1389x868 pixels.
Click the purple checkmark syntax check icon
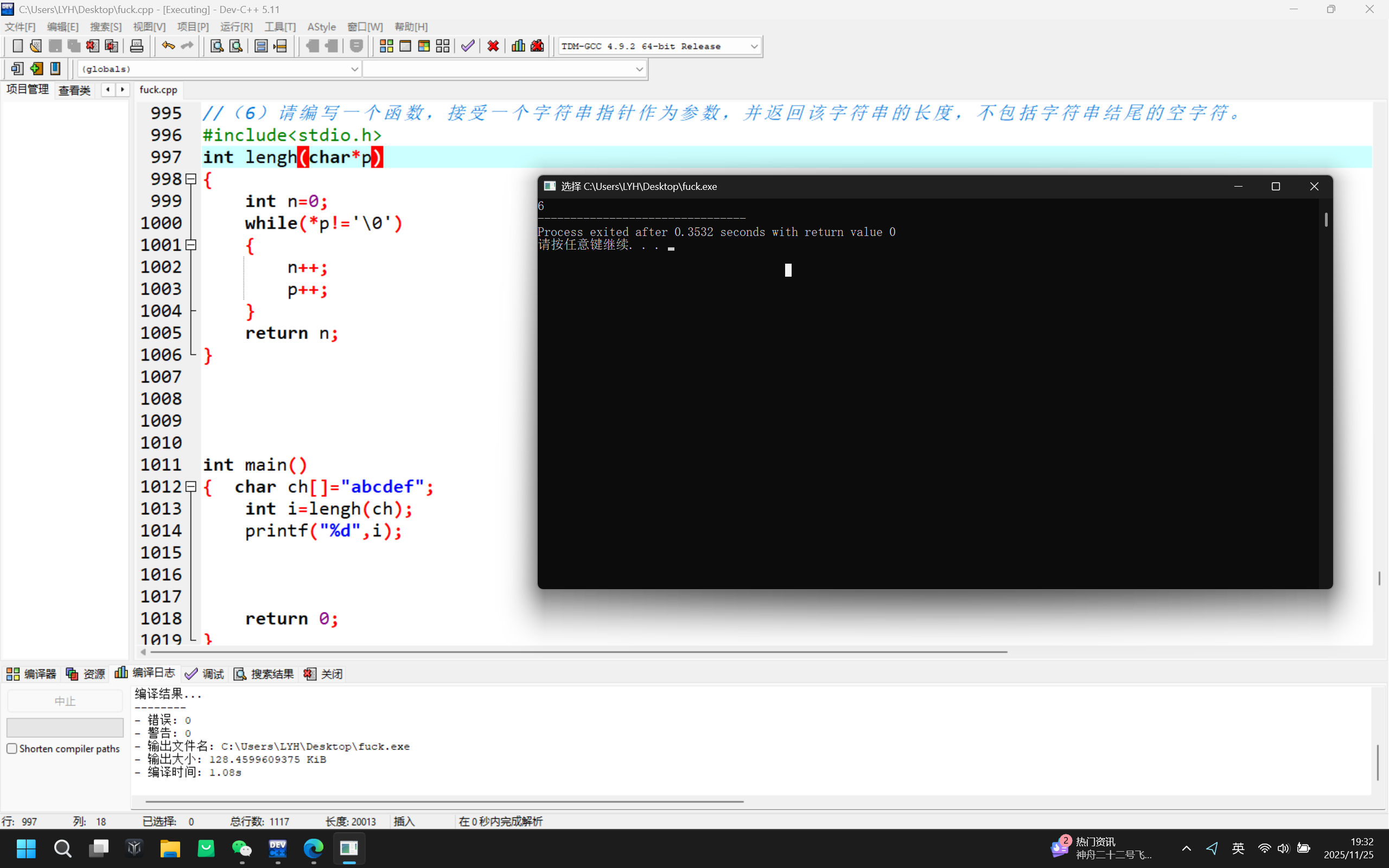tap(468, 46)
